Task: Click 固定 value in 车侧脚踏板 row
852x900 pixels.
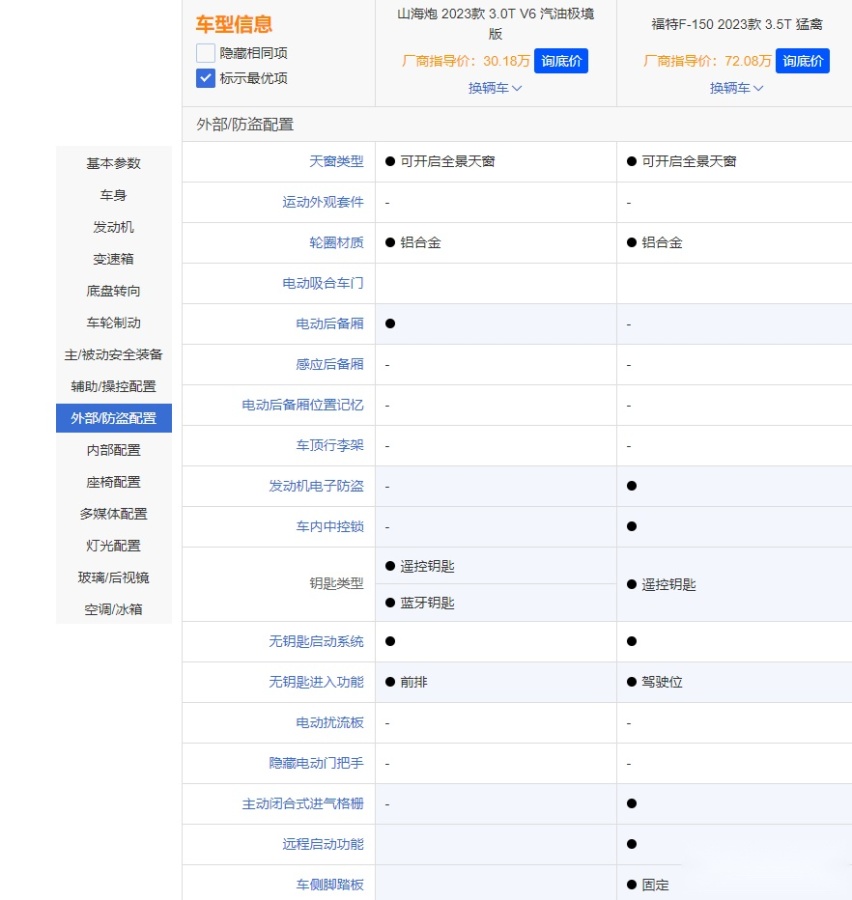Action: point(655,885)
